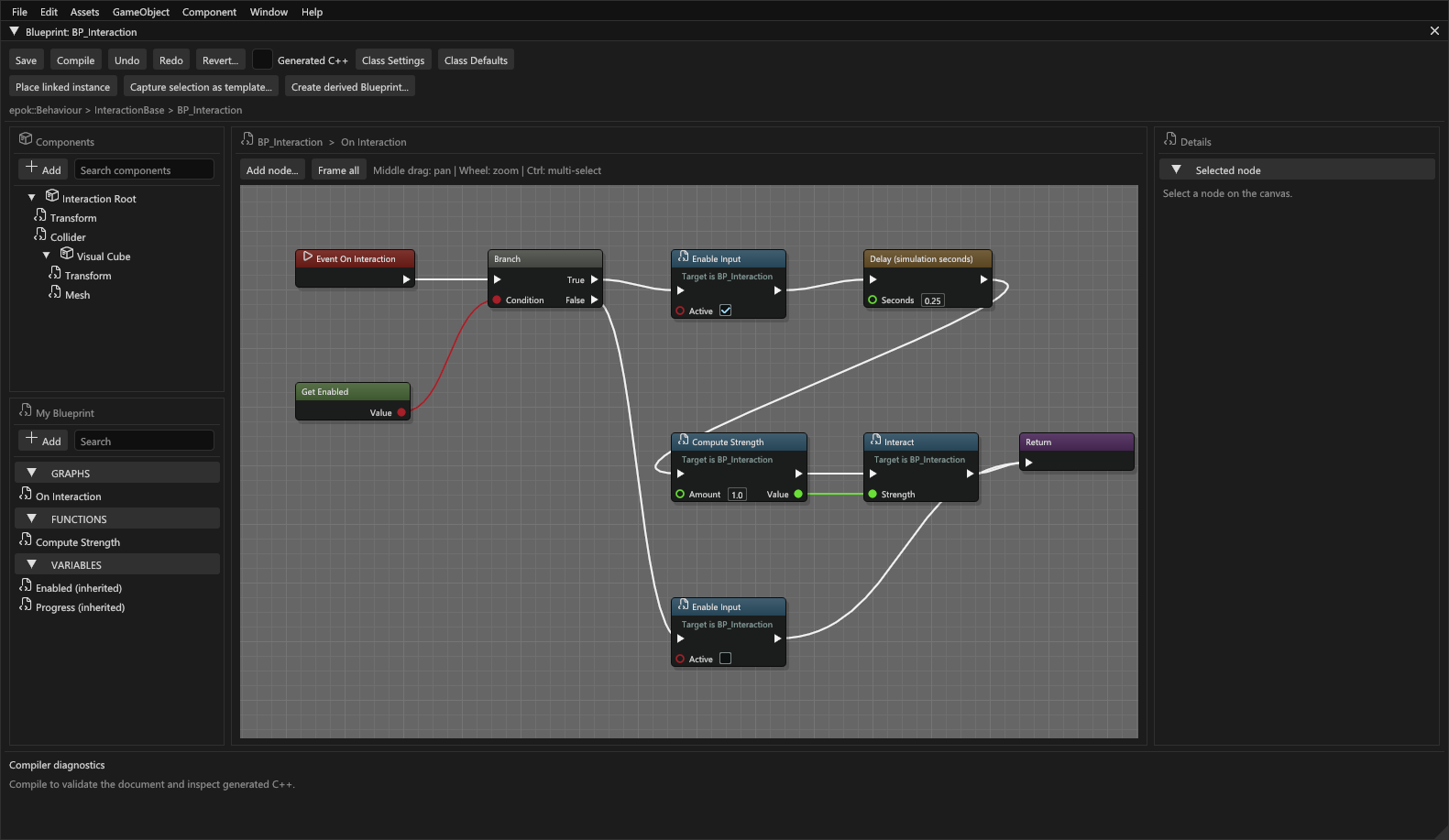Click the Visual Cube icon in tree
1449x840 pixels.
click(67, 254)
